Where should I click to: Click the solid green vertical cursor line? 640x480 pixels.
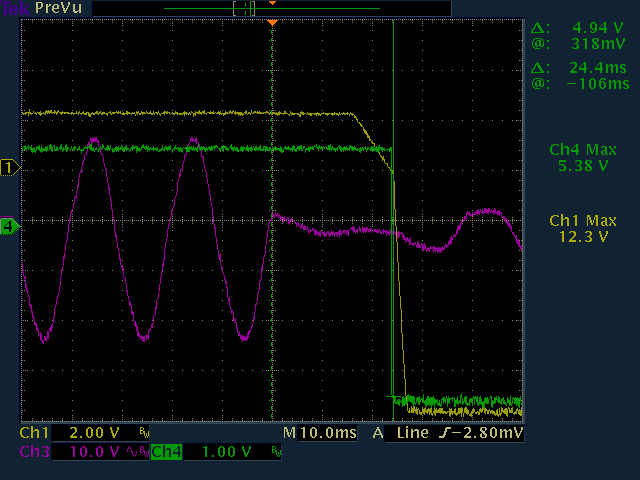point(393,220)
